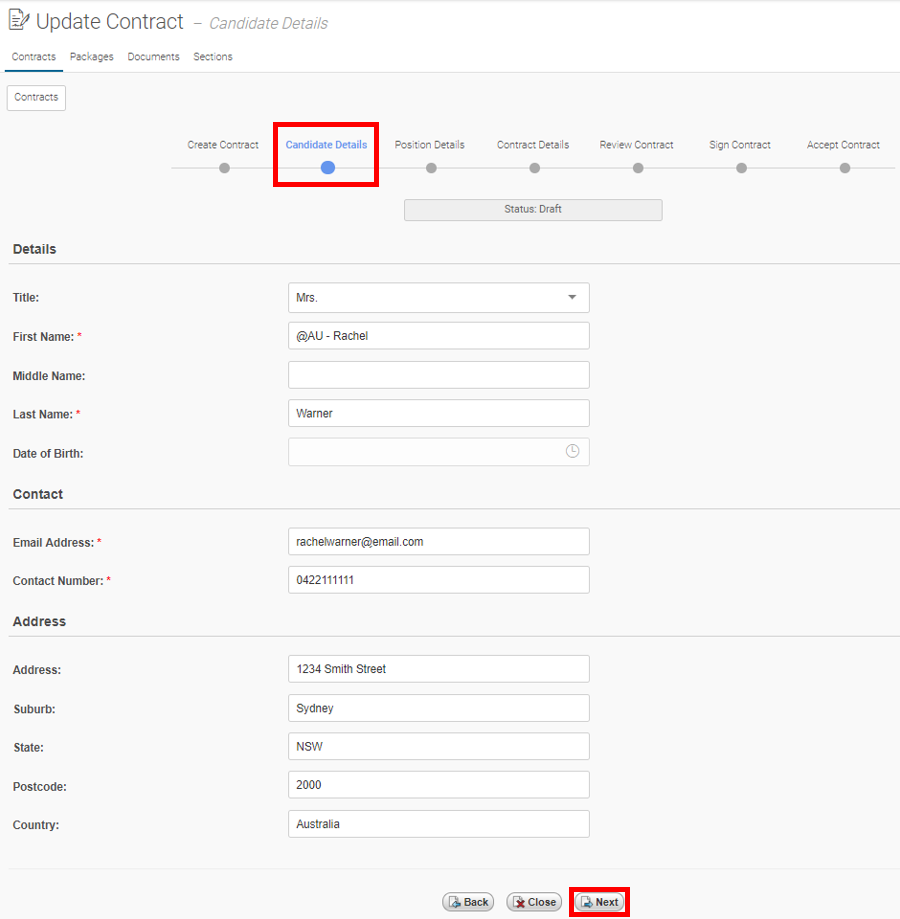Switch to the Packages tab
This screenshot has height=919, width=900.
(91, 56)
